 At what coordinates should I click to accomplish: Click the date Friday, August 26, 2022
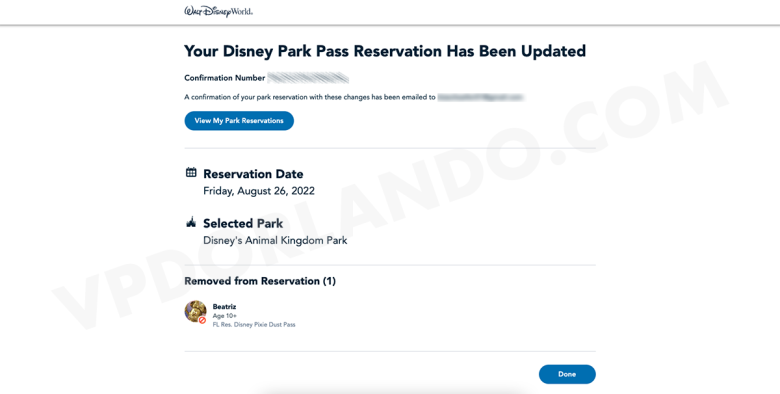(x=259, y=191)
